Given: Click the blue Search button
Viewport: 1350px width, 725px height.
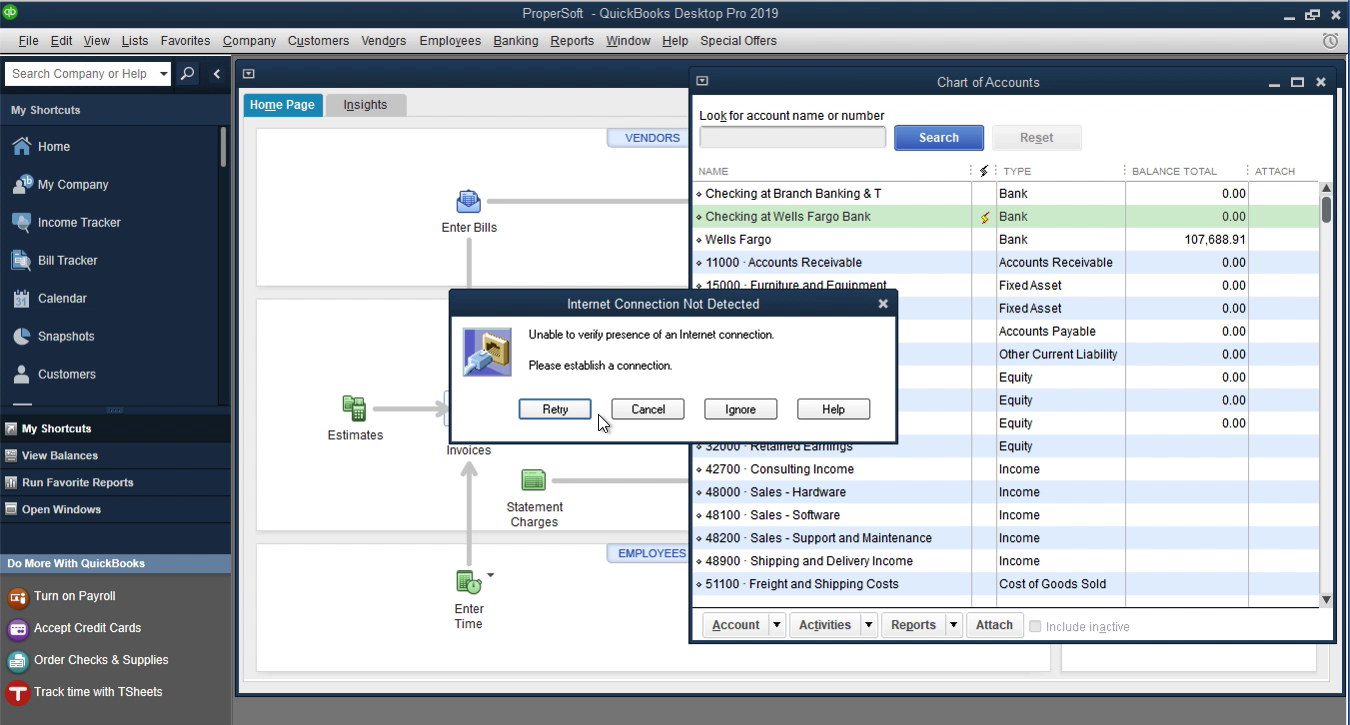Looking at the screenshot, I should pyautogui.click(x=939, y=138).
